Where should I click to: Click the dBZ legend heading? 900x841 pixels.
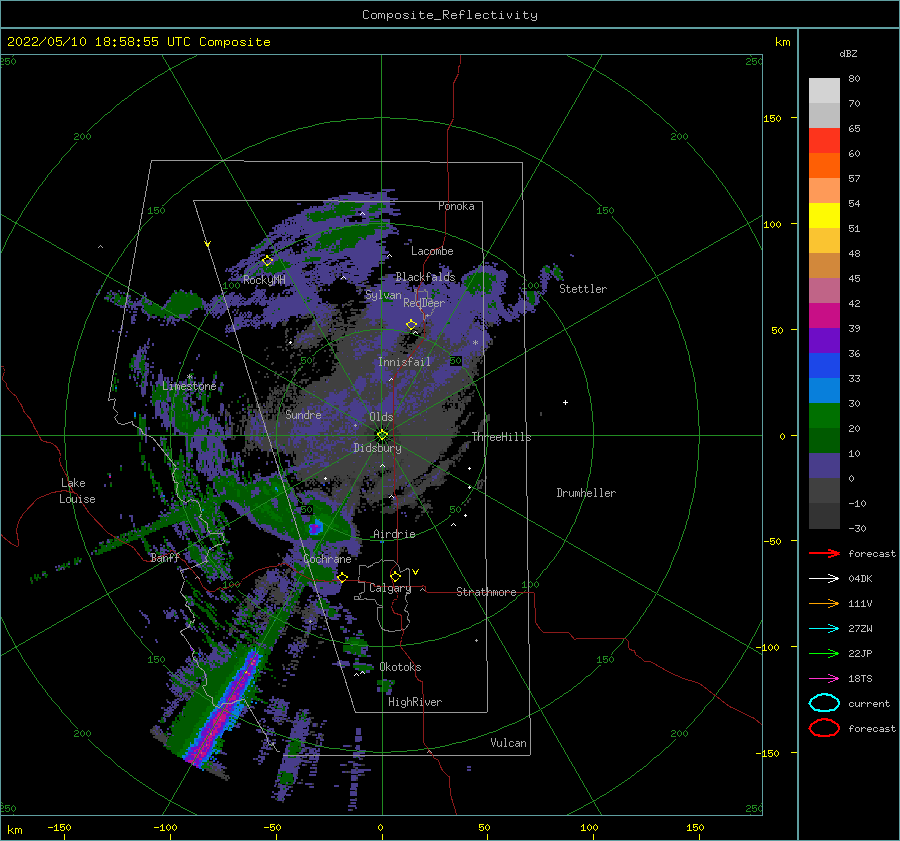848,53
